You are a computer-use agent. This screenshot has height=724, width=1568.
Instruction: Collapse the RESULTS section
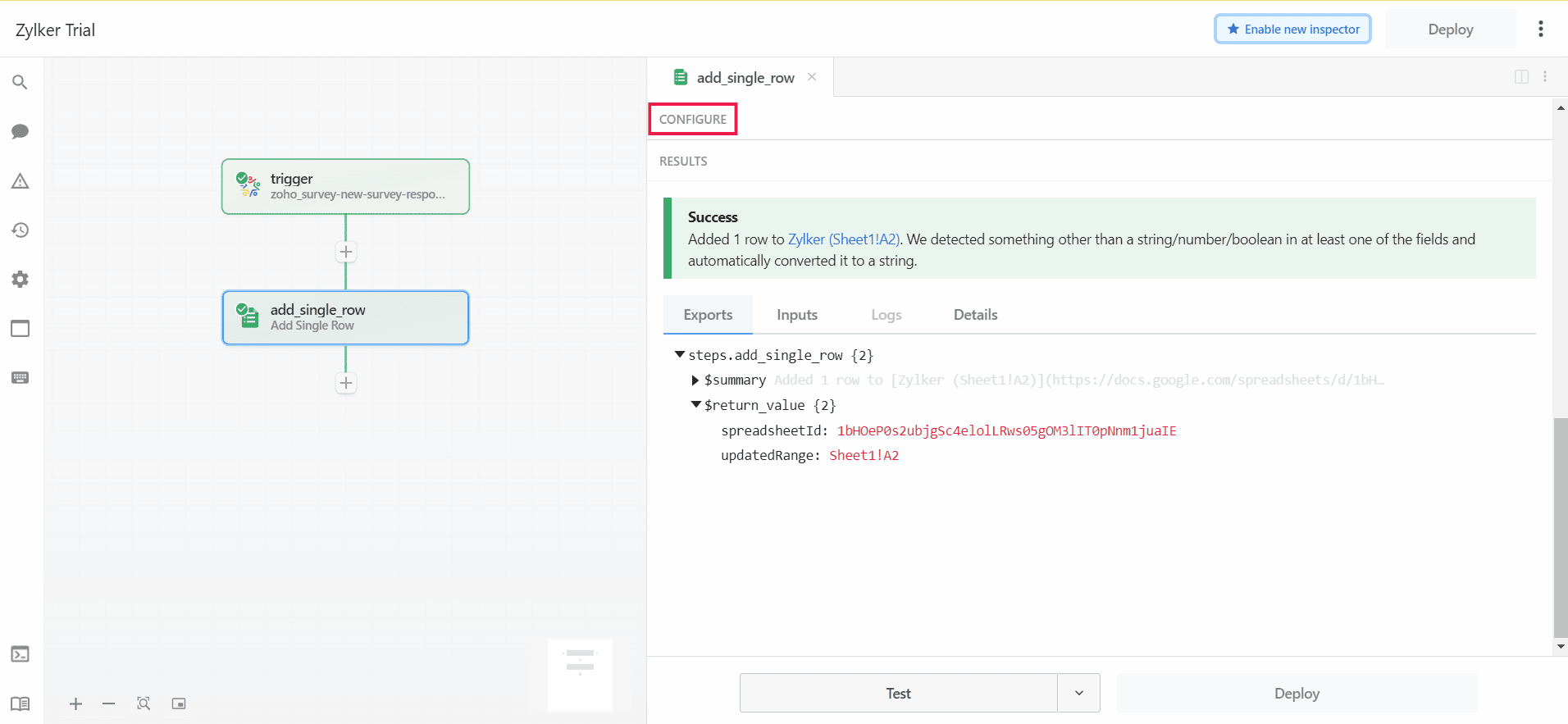(x=683, y=162)
